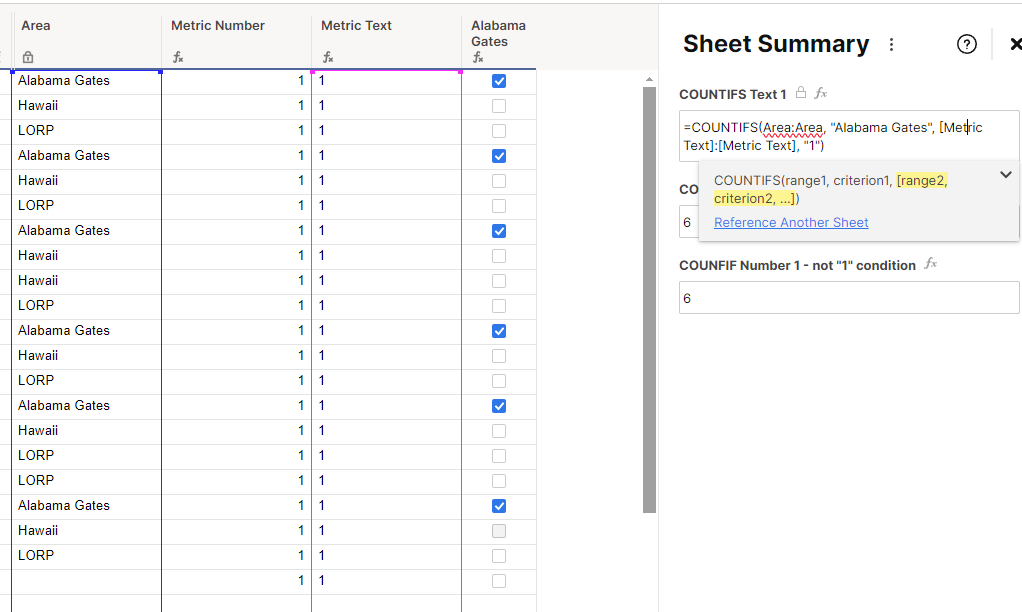Screen dimensions: 1022x612
Task: Uncheck checkbox in fourth Alabama Gates row
Action: pyautogui.click(x=499, y=331)
